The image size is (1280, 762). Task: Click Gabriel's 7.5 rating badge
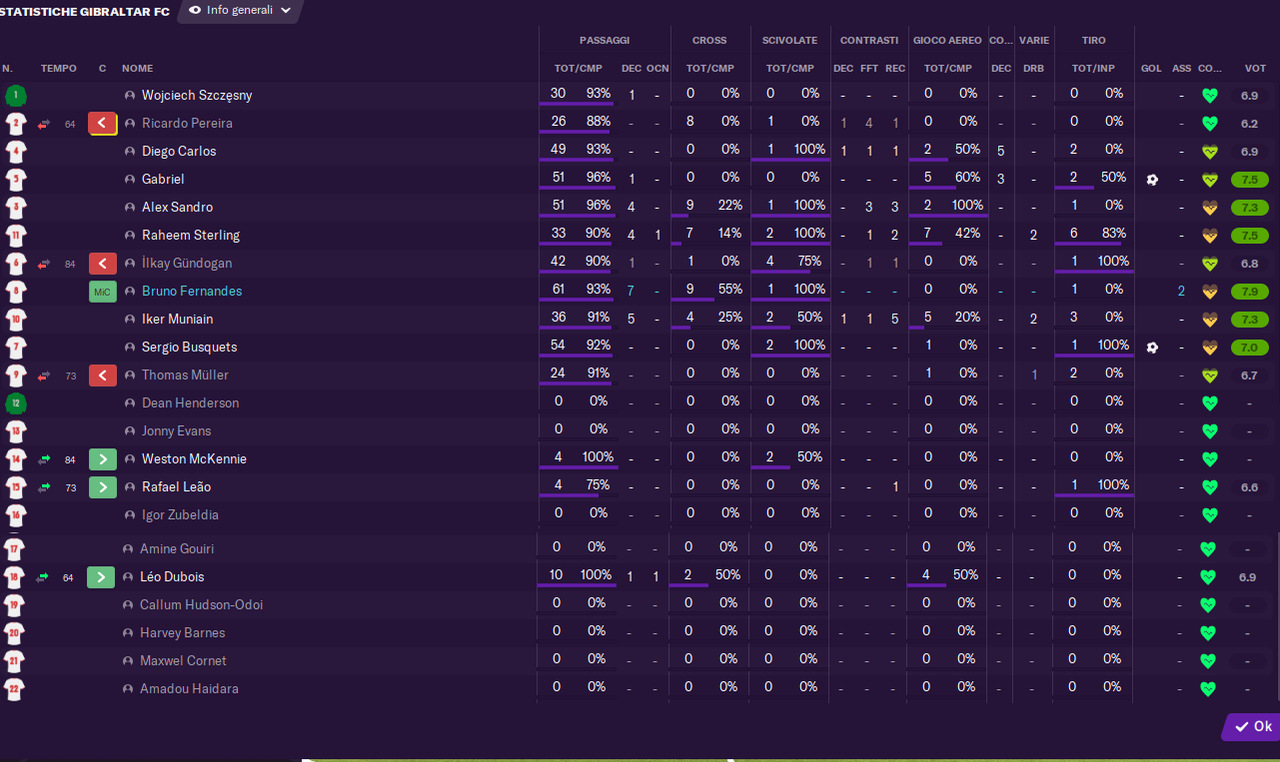coord(1249,180)
